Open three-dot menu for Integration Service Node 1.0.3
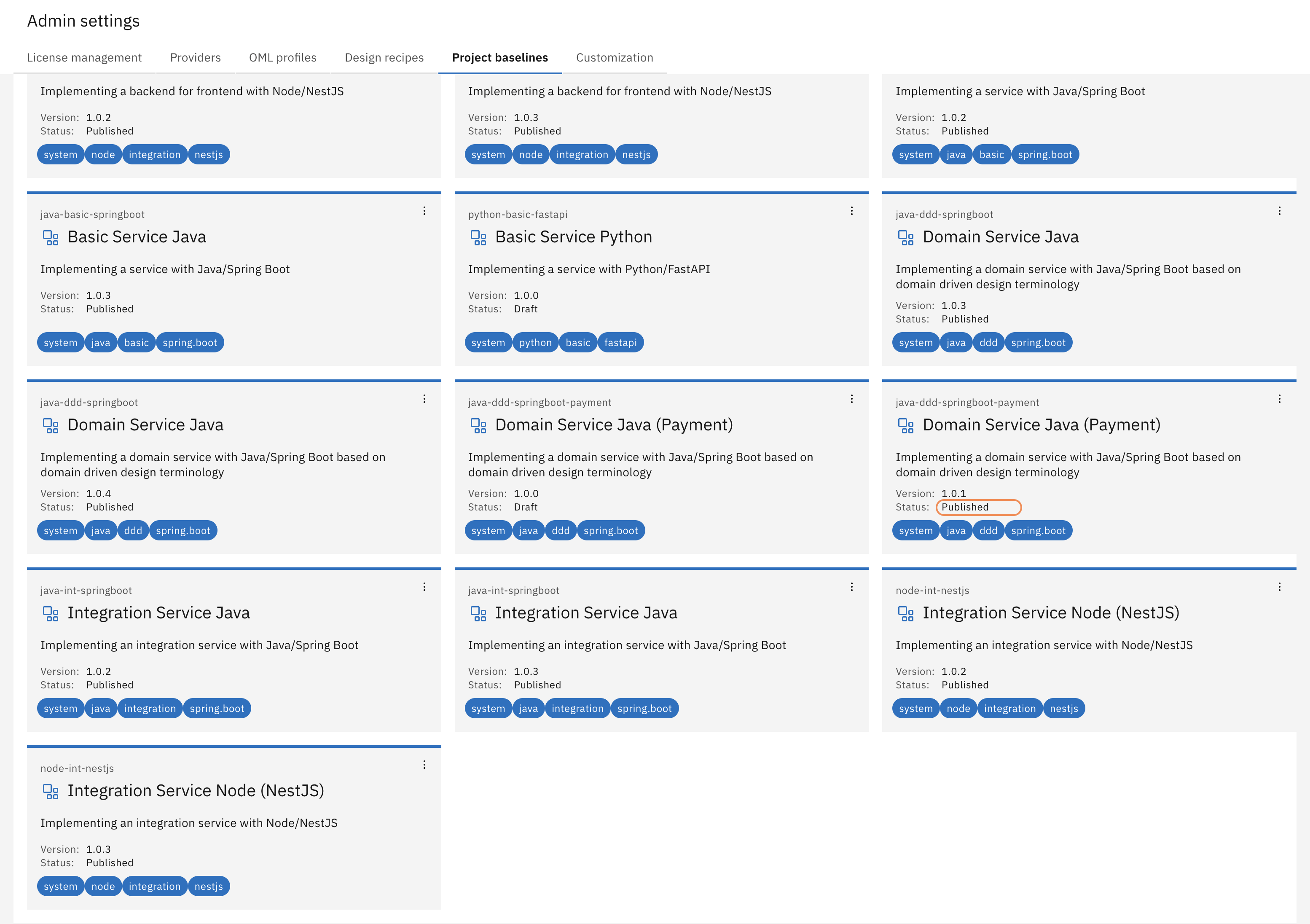Screen dimensions: 1310x924 coord(424,765)
